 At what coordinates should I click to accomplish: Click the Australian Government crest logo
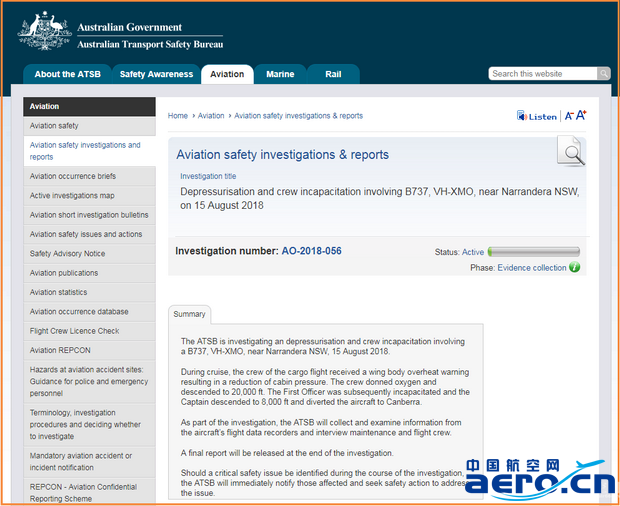click(x=44, y=31)
